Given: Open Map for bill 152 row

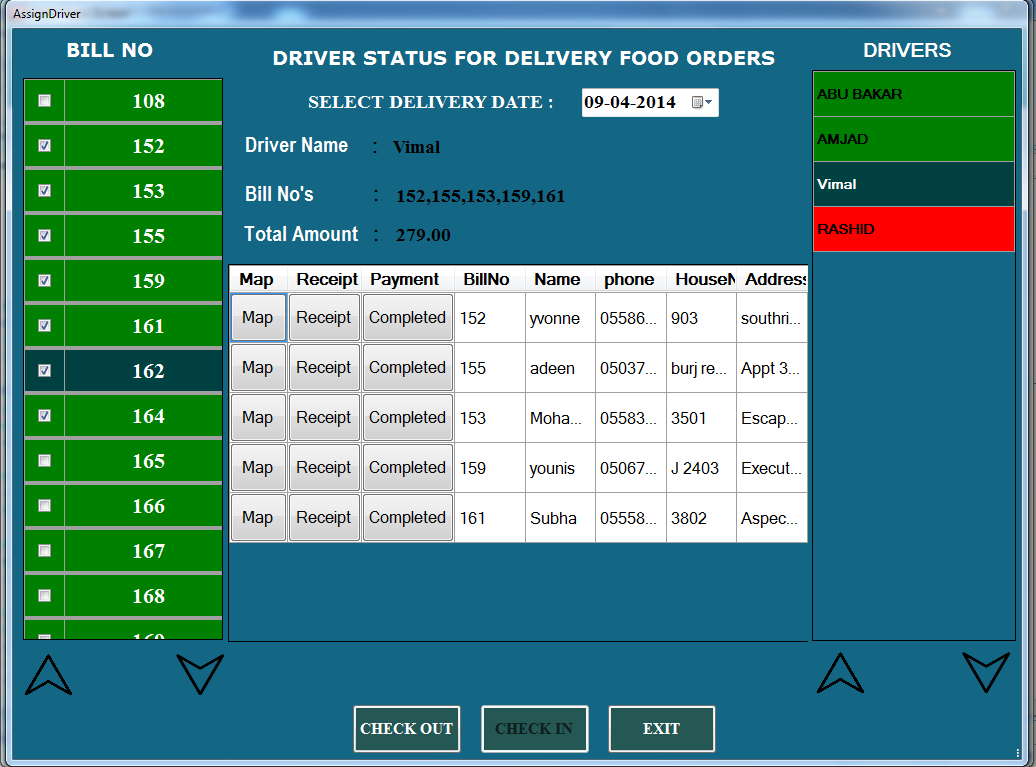Looking at the screenshot, I should pos(257,318).
